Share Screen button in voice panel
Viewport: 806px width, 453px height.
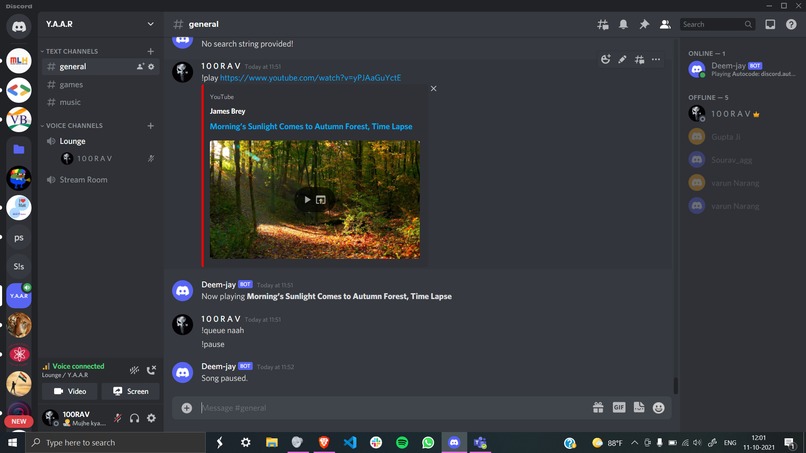131,391
